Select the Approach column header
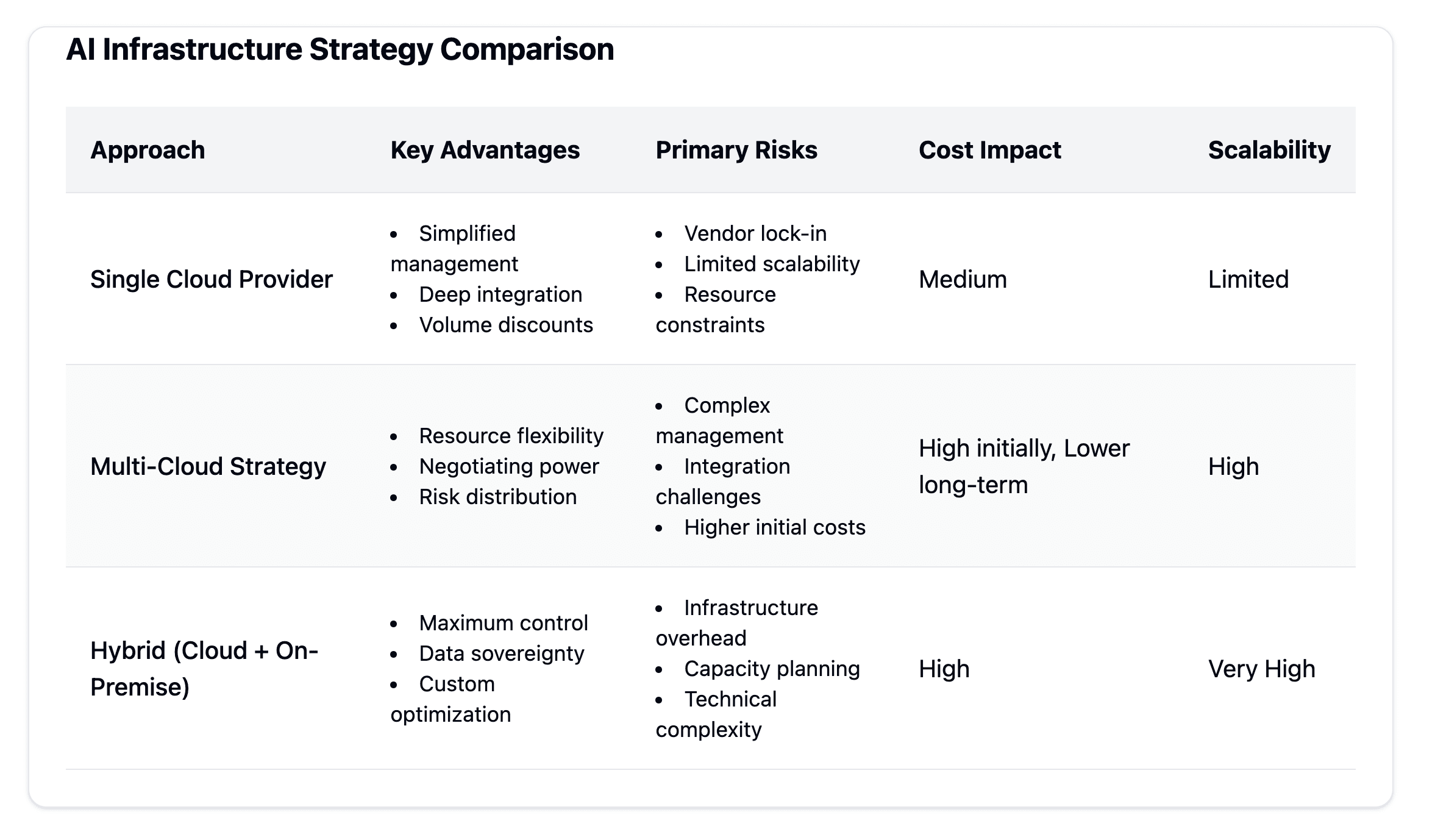Image resolution: width=1435 pixels, height=840 pixels. [x=148, y=150]
